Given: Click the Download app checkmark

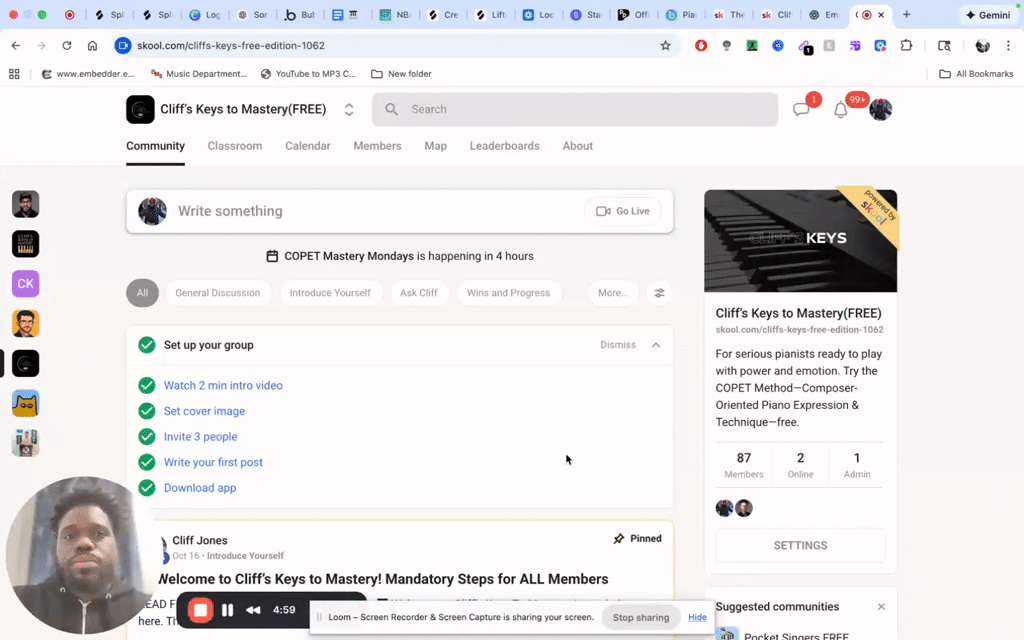Looking at the screenshot, I should coord(147,488).
